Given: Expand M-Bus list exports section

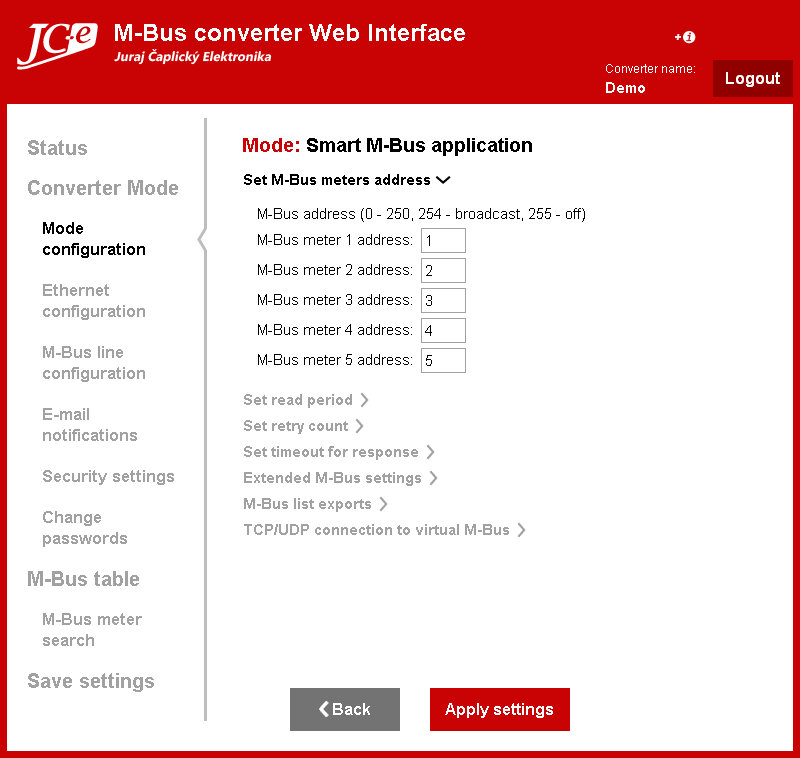Looking at the screenshot, I should 315,504.
